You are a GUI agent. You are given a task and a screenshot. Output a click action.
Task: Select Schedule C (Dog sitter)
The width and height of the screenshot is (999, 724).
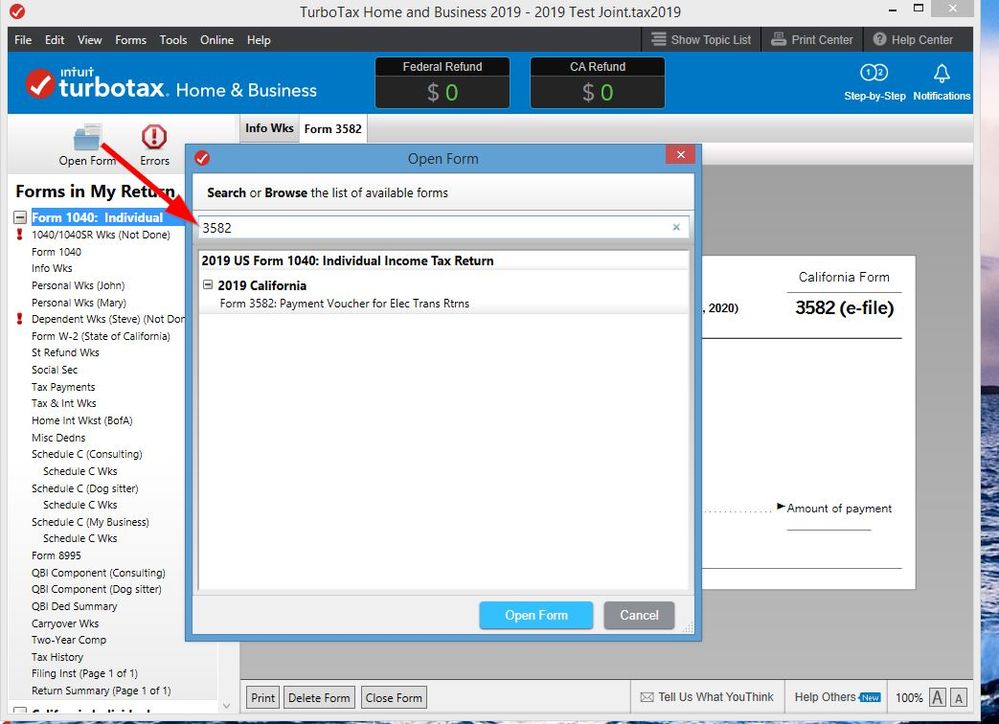(85, 489)
